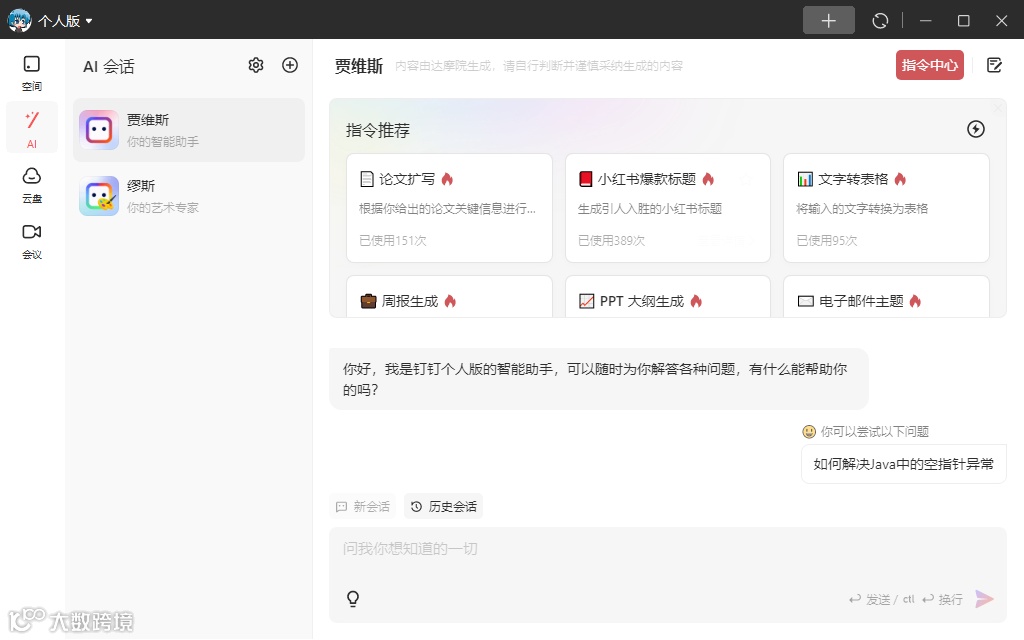Click the send arrow button

click(x=984, y=598)
